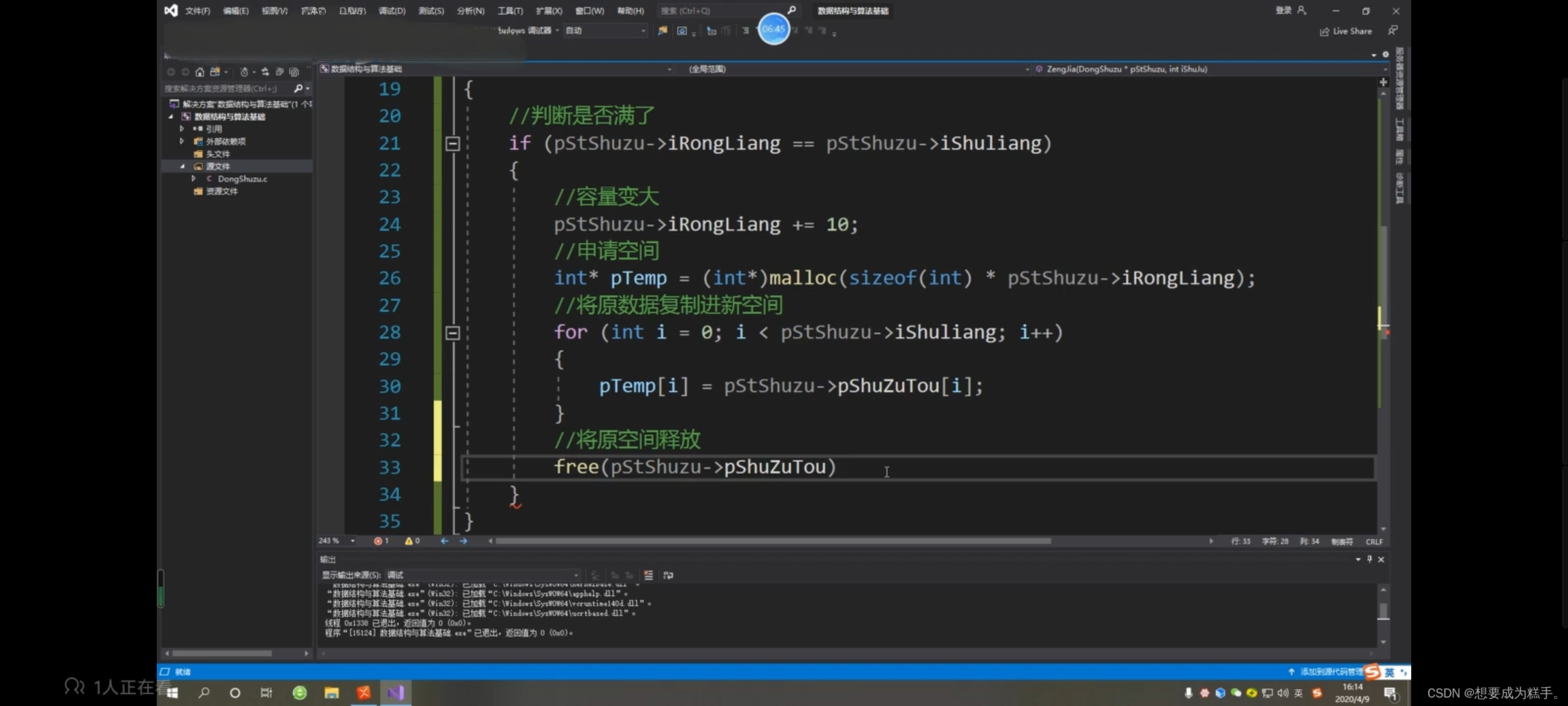The height and width of the screenshot is (706, 1568).
Task: Select the 头文件 folder
Action: coord(218,154)
